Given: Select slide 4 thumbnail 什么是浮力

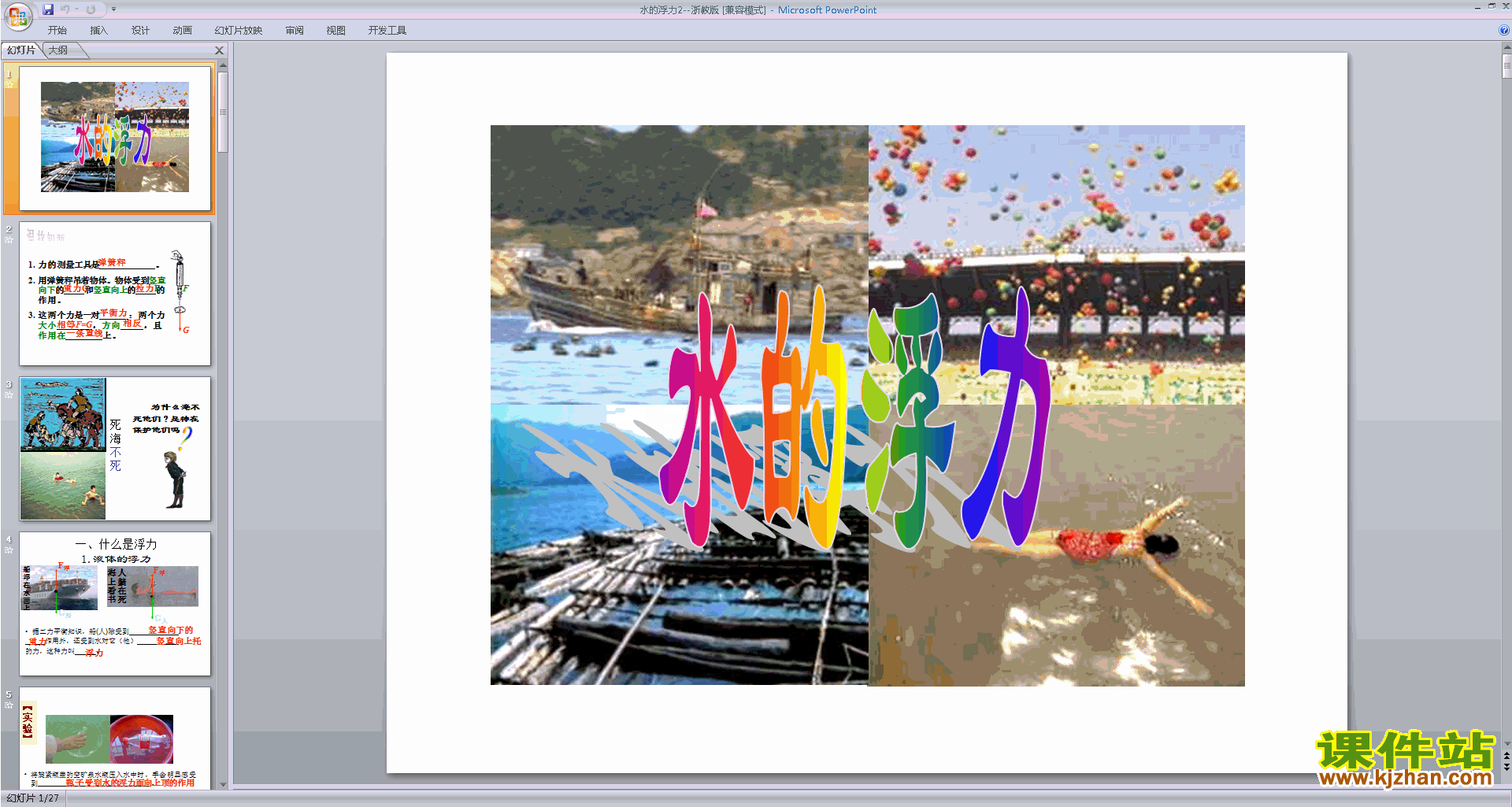Looking at the screenshot, I should pyautogui.click(x=115, y=604).
